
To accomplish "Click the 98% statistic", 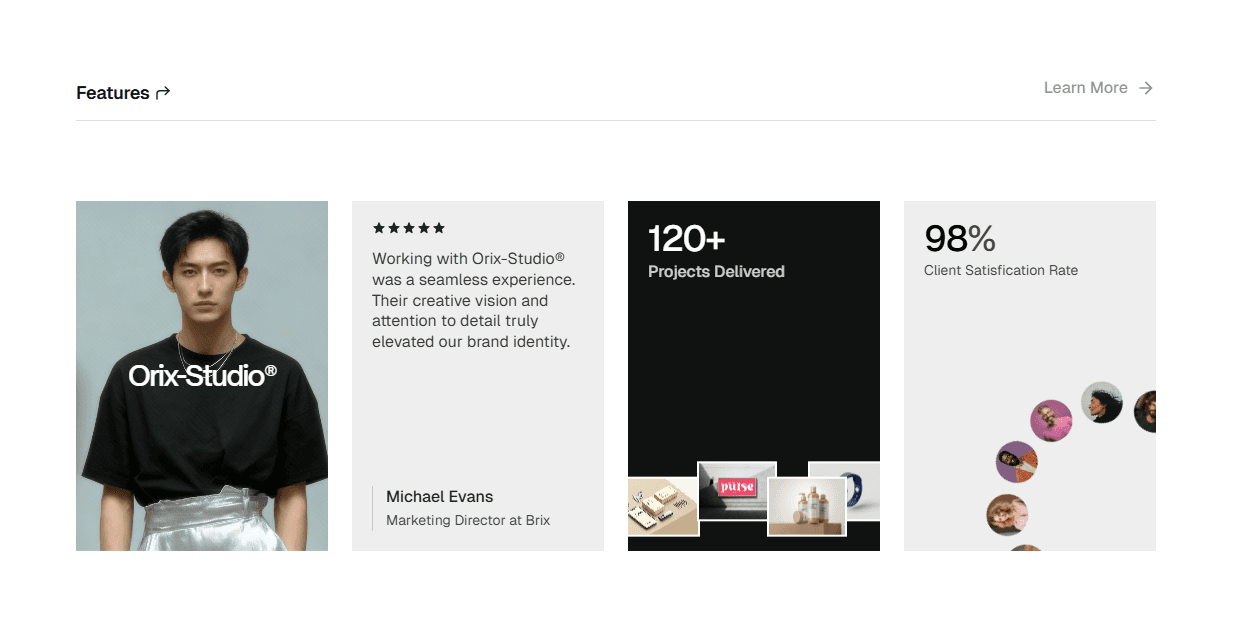I will coord(960,239).
